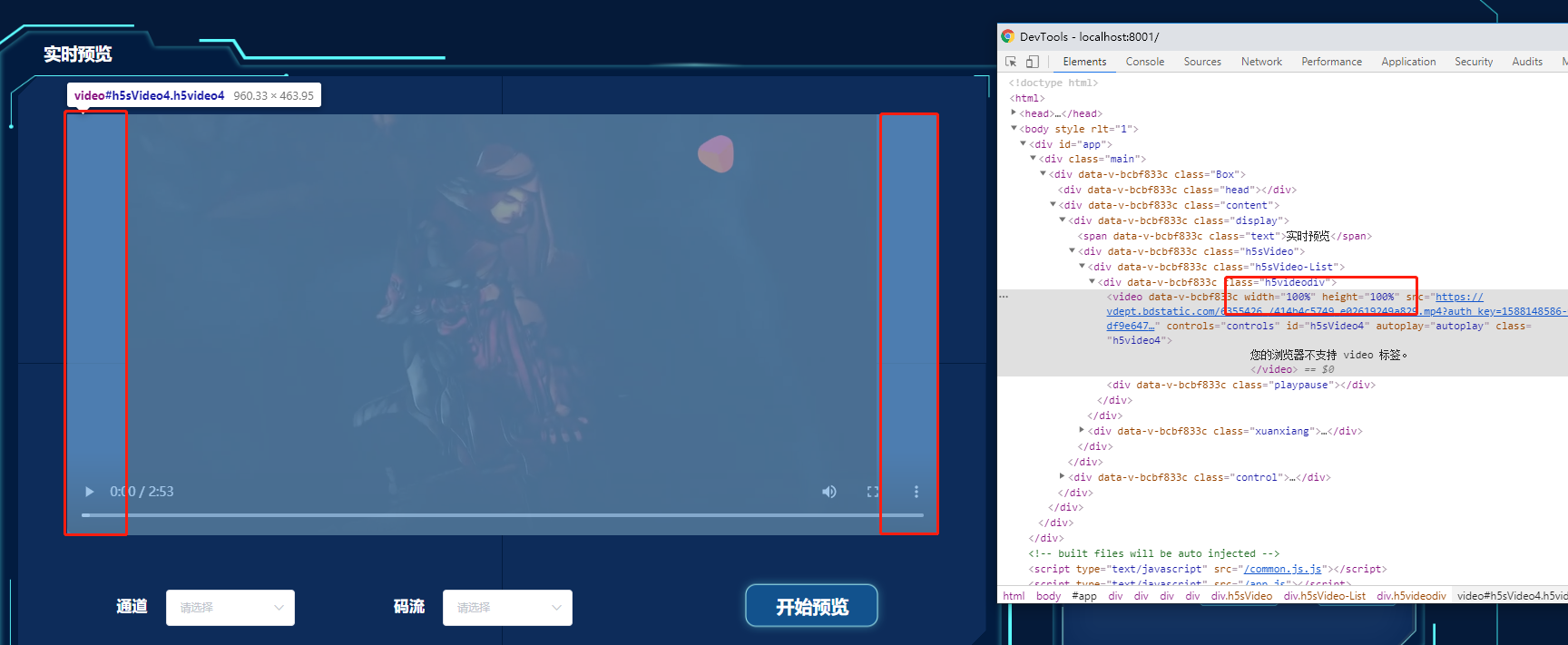This screenshot has width=1568, height=645.
Task: Switch to the Performance tab
Action: 1331,62
